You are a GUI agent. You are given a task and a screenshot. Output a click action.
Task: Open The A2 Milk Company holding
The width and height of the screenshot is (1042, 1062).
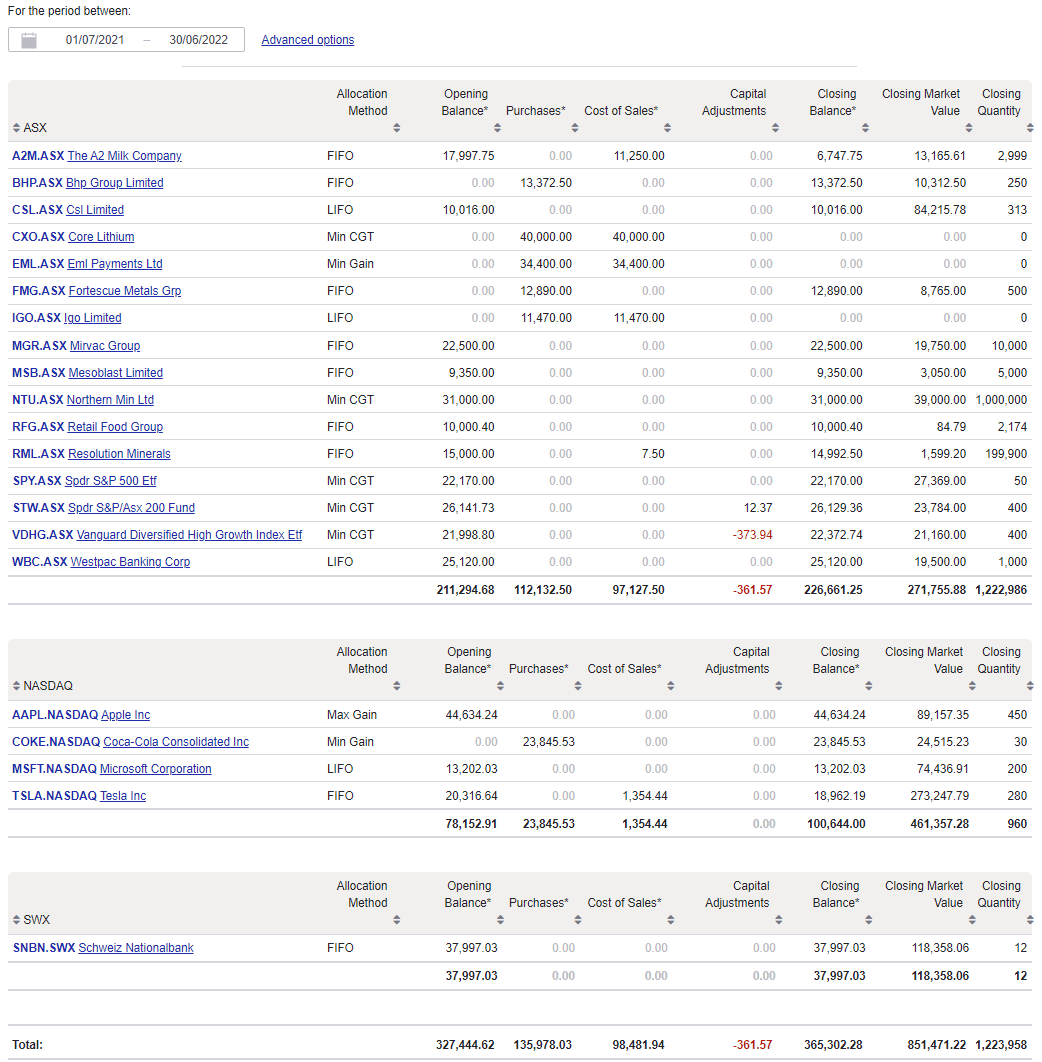(x=125, y=156)
